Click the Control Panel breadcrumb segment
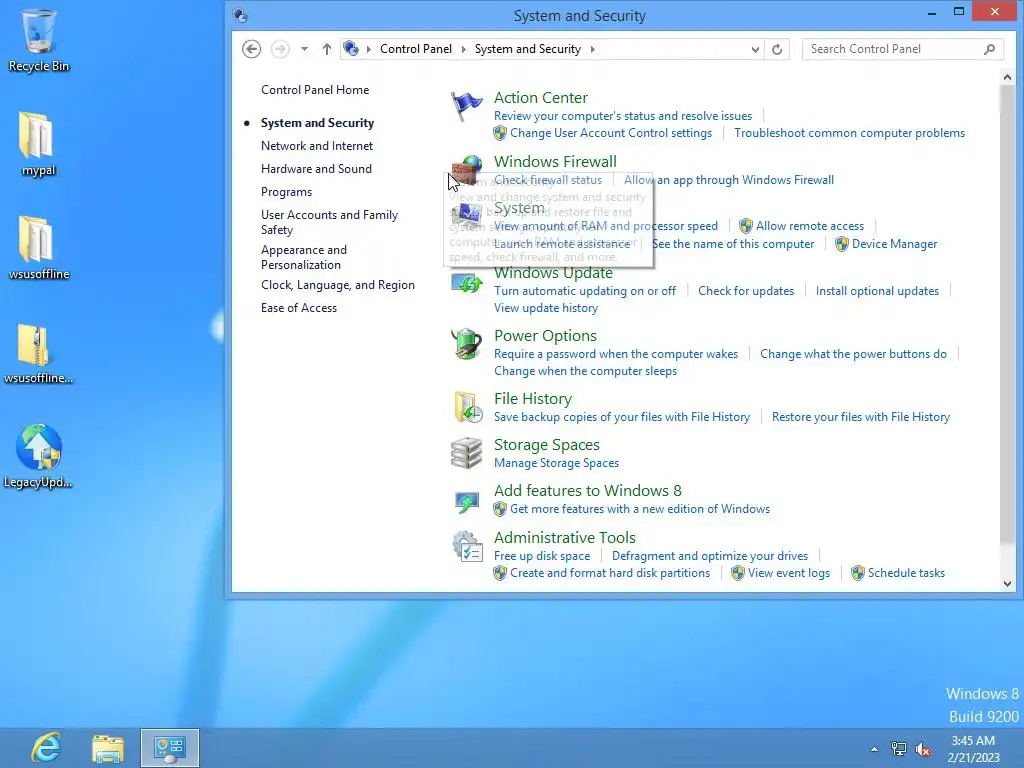 coord(416,49)
